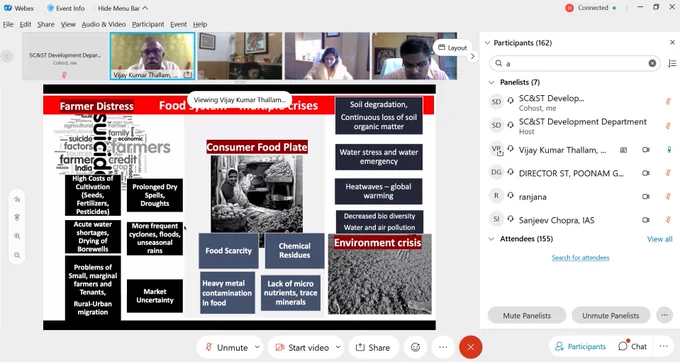Click the participant search input field
The width and height of the screenshot is (680, 362).
click(x=574, y=63)
